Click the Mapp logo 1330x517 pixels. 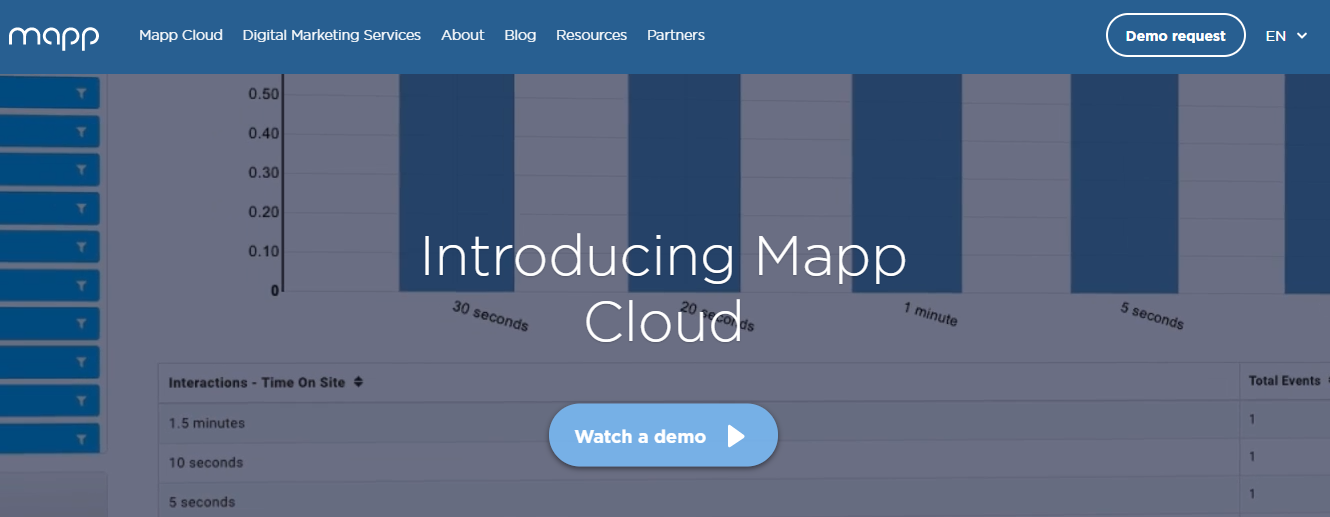click(x=54, y=37)
